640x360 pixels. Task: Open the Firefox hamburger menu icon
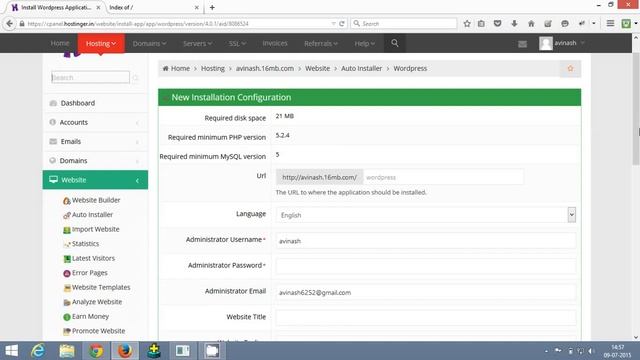click(x=610, y=24)
